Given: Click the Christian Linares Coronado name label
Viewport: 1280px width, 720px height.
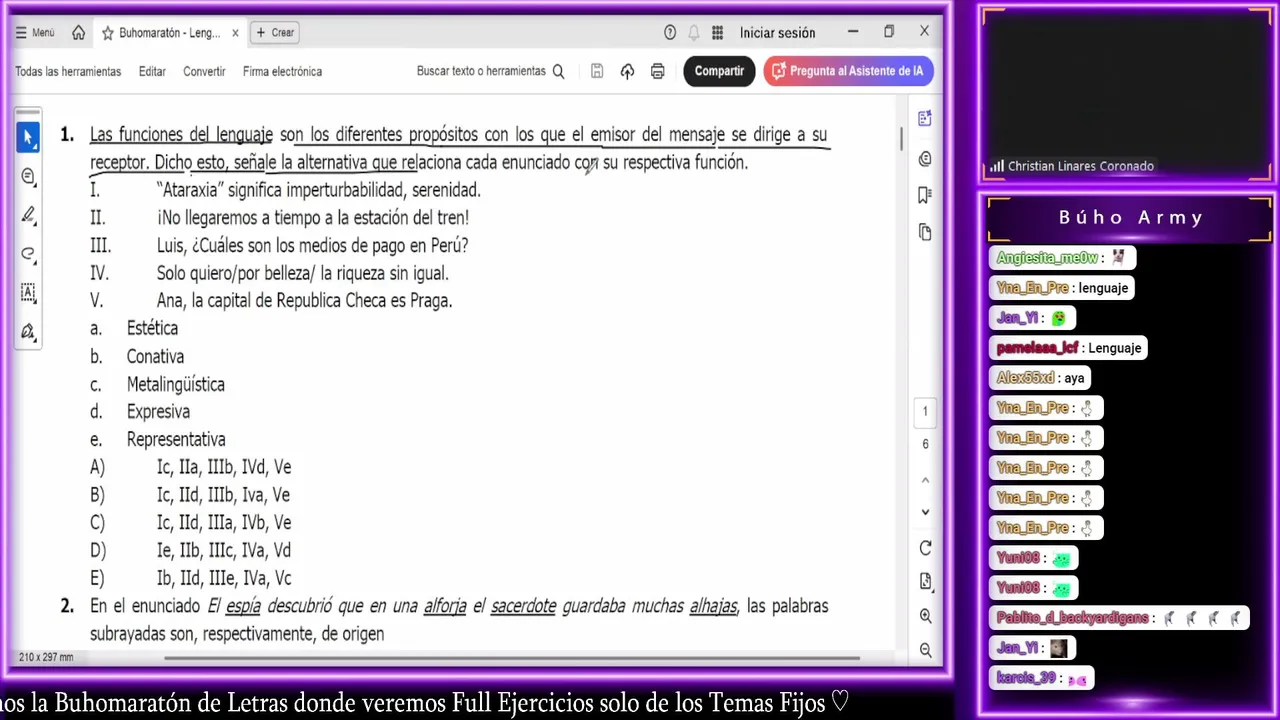Looking at the screenshot, I should [x=1080, y=166].
